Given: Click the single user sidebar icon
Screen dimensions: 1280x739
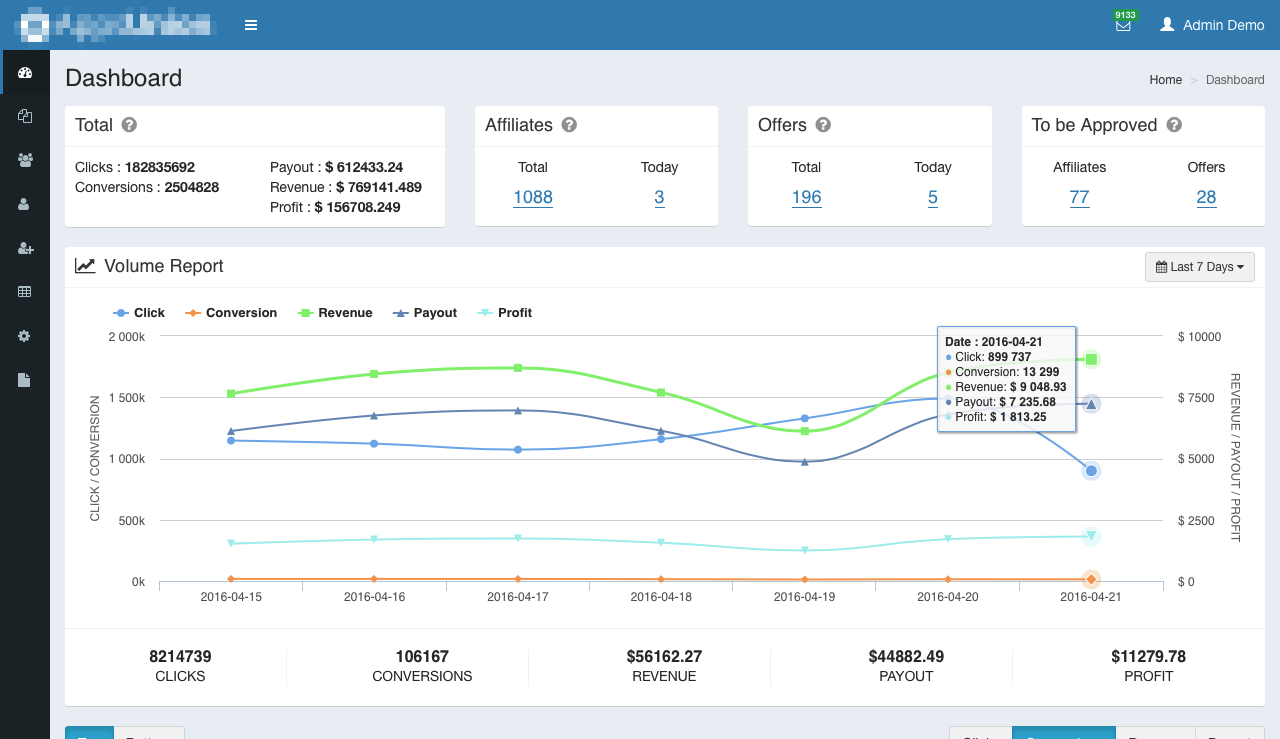Looking at the screenshot, I should pos(25,204).
